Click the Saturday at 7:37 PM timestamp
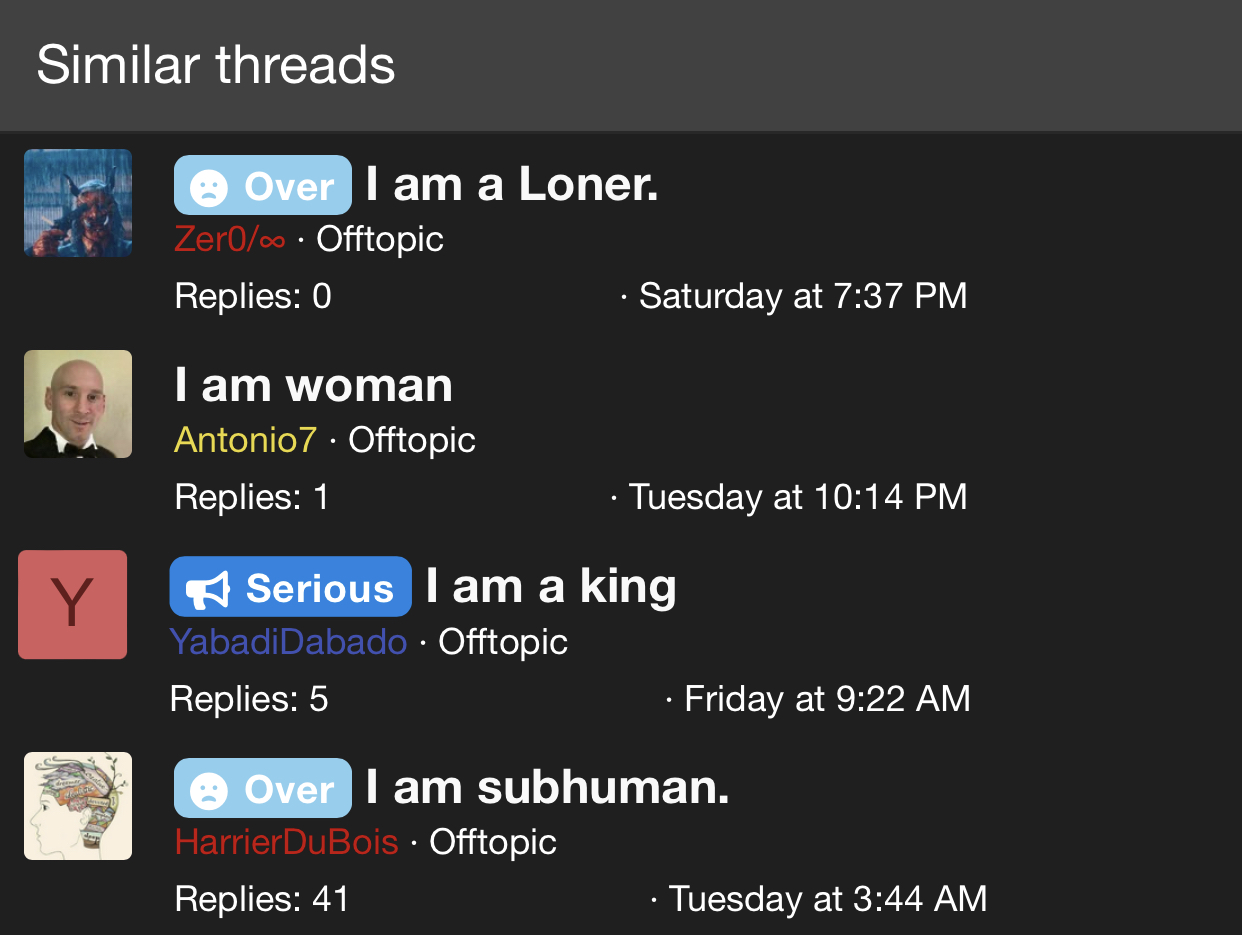 point(803,296)
